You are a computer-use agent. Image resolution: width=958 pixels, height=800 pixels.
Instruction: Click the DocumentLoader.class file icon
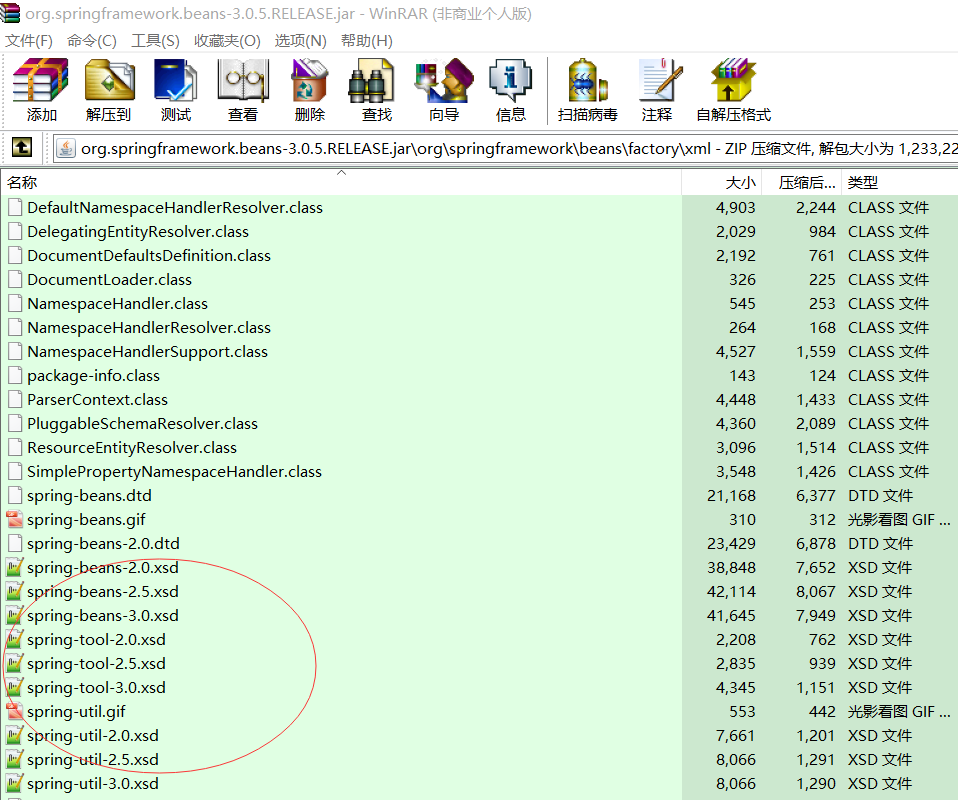coord(15,279)
